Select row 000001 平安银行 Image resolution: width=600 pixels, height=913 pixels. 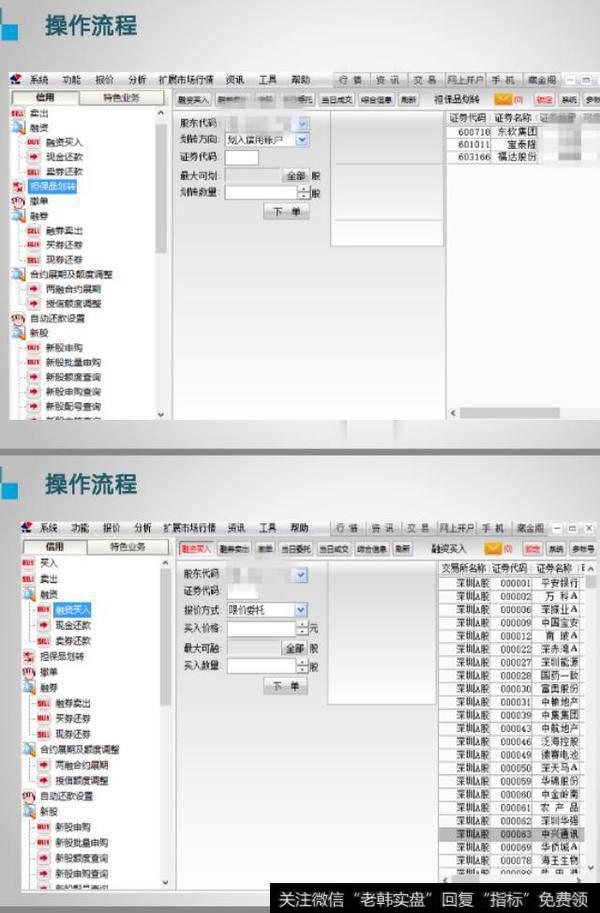click(x=510, y=583)
